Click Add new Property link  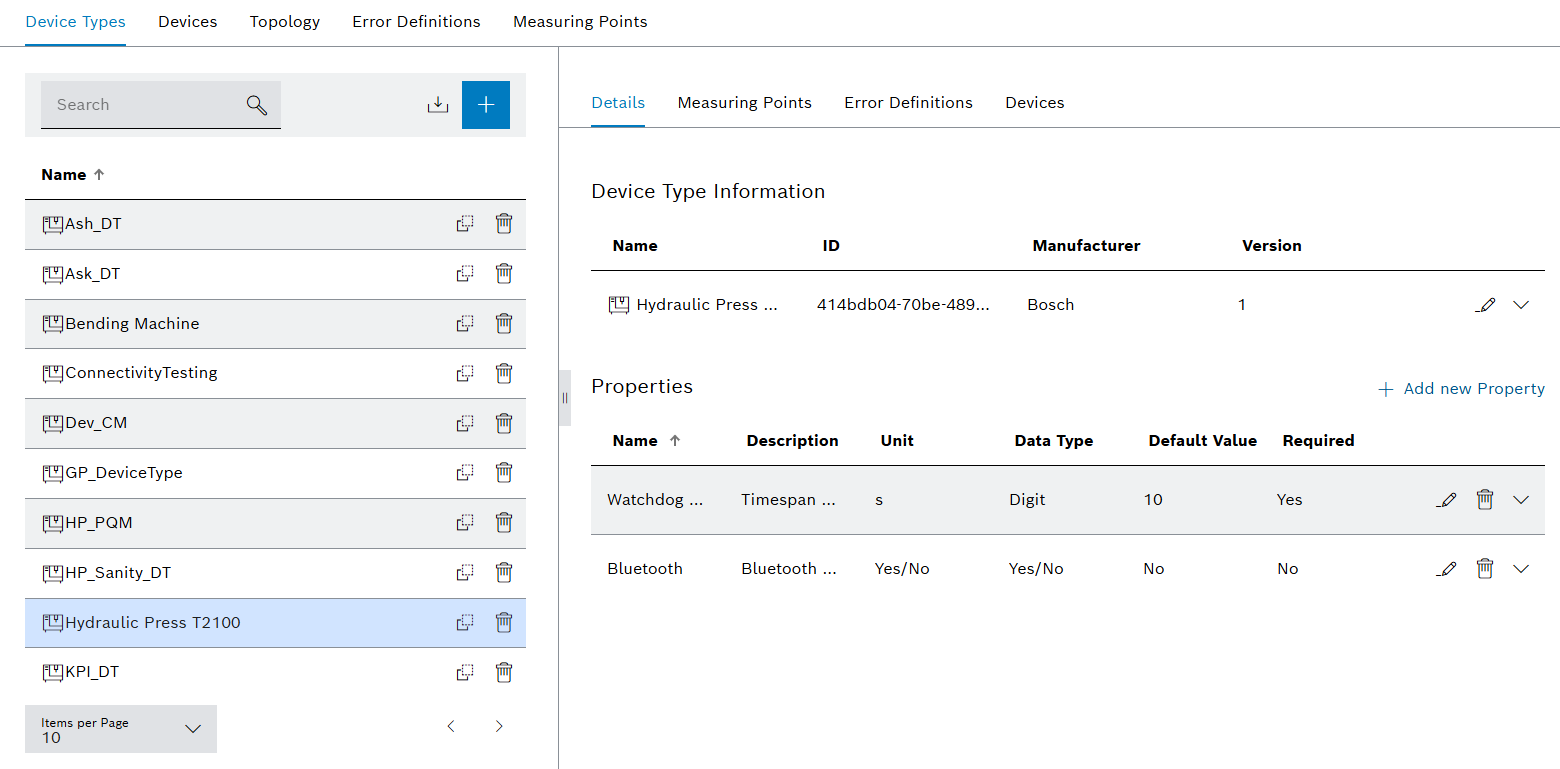click(x=1461, y=389)
